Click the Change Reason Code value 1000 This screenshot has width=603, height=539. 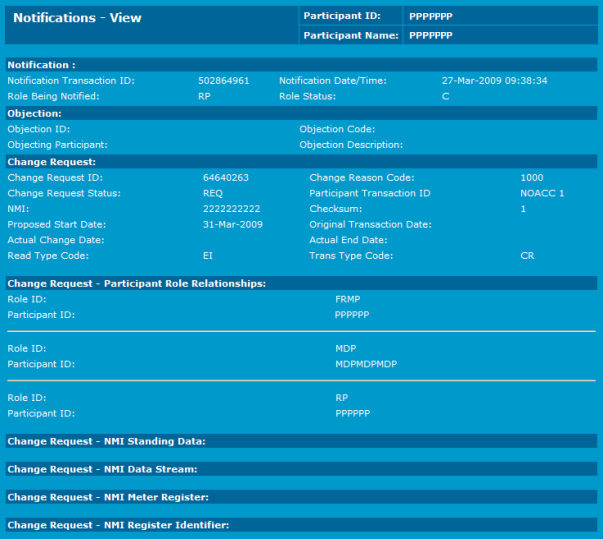[531, 177]
